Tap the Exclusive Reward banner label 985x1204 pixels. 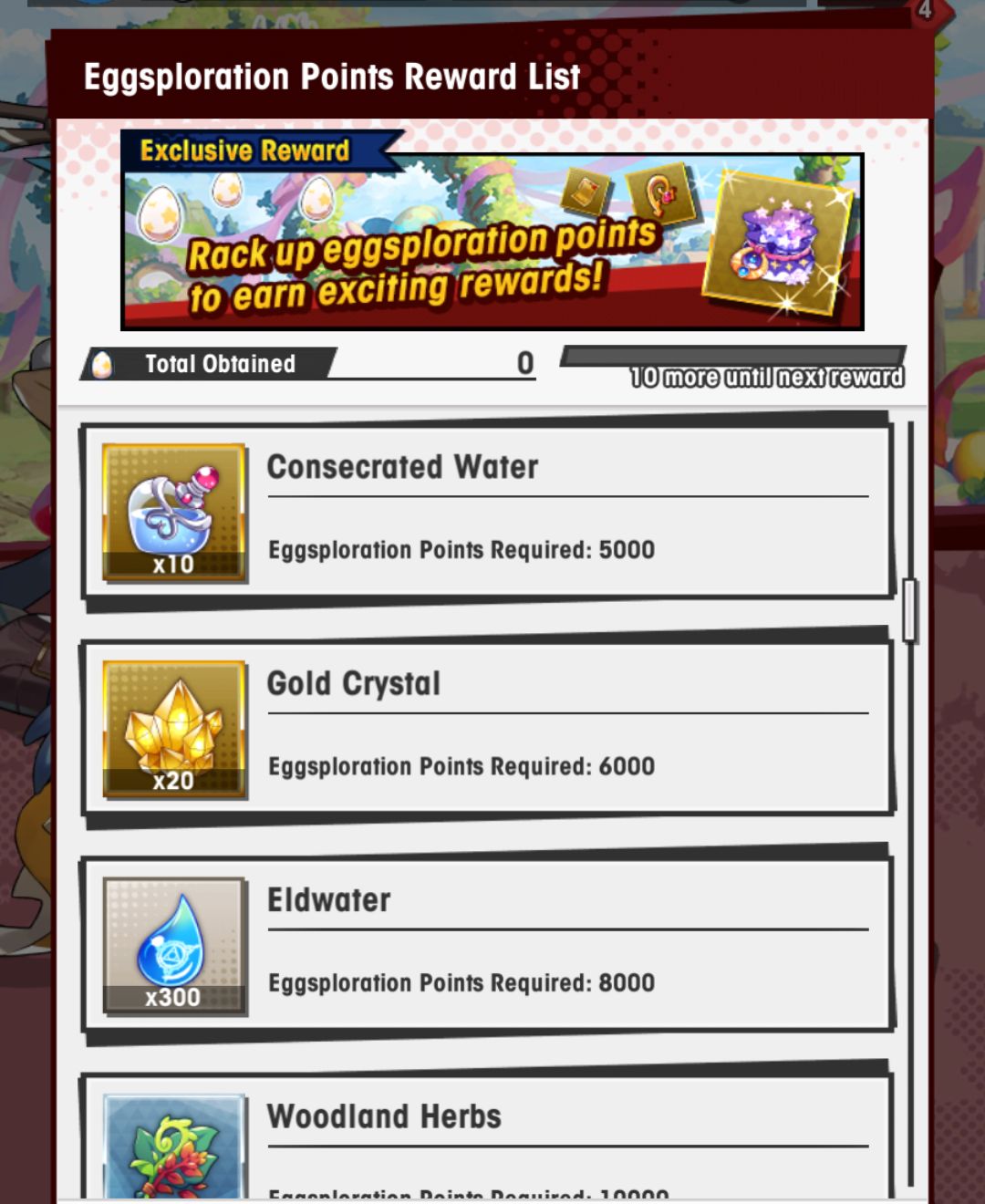[245, 150]
